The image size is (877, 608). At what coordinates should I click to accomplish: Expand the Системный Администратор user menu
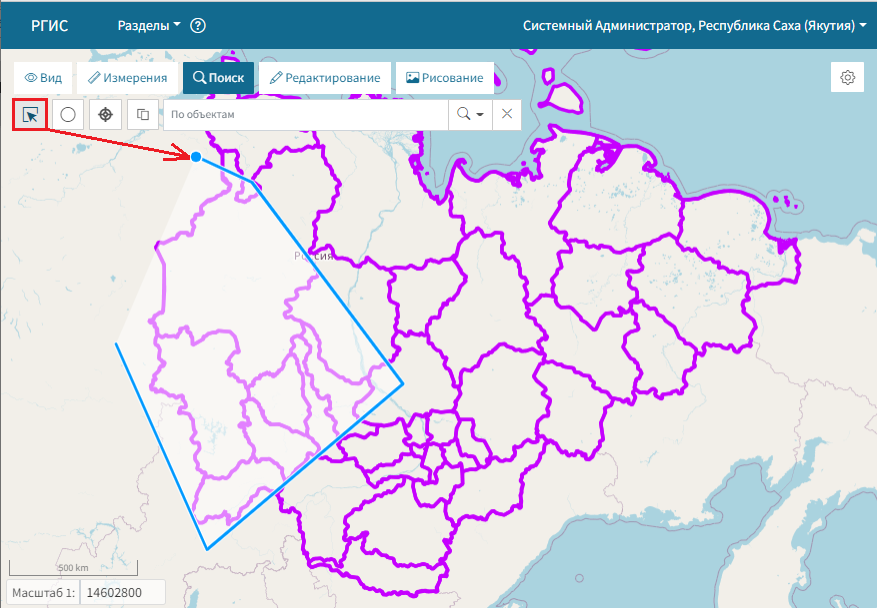click(x=694, y=26)
